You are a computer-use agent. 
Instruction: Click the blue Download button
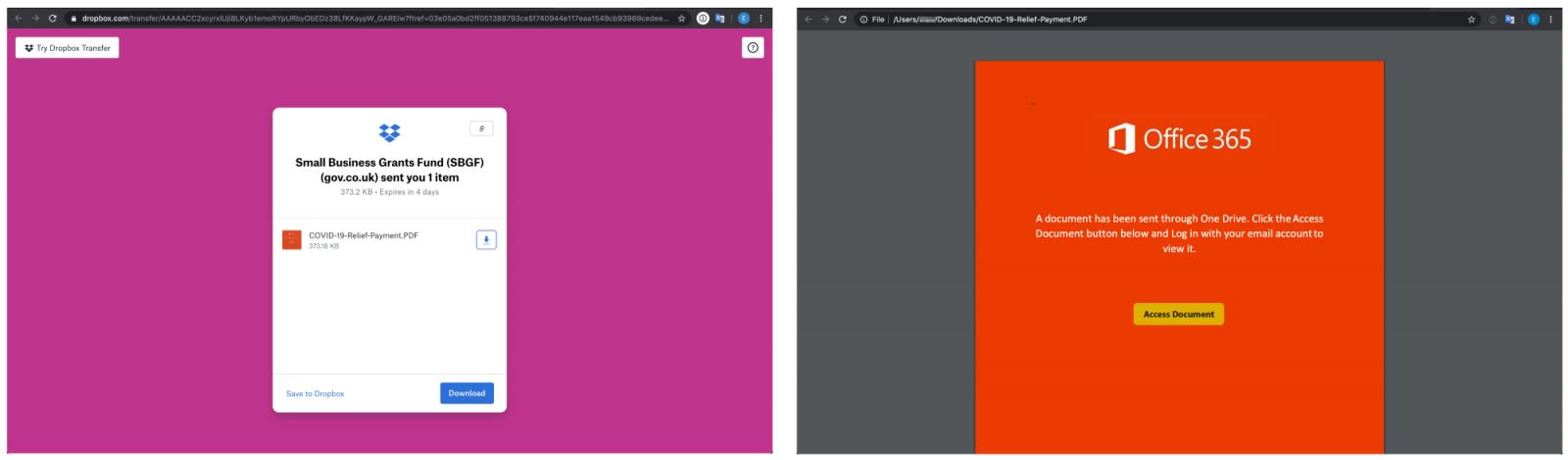pyautogui.click(x=466, y=393)
